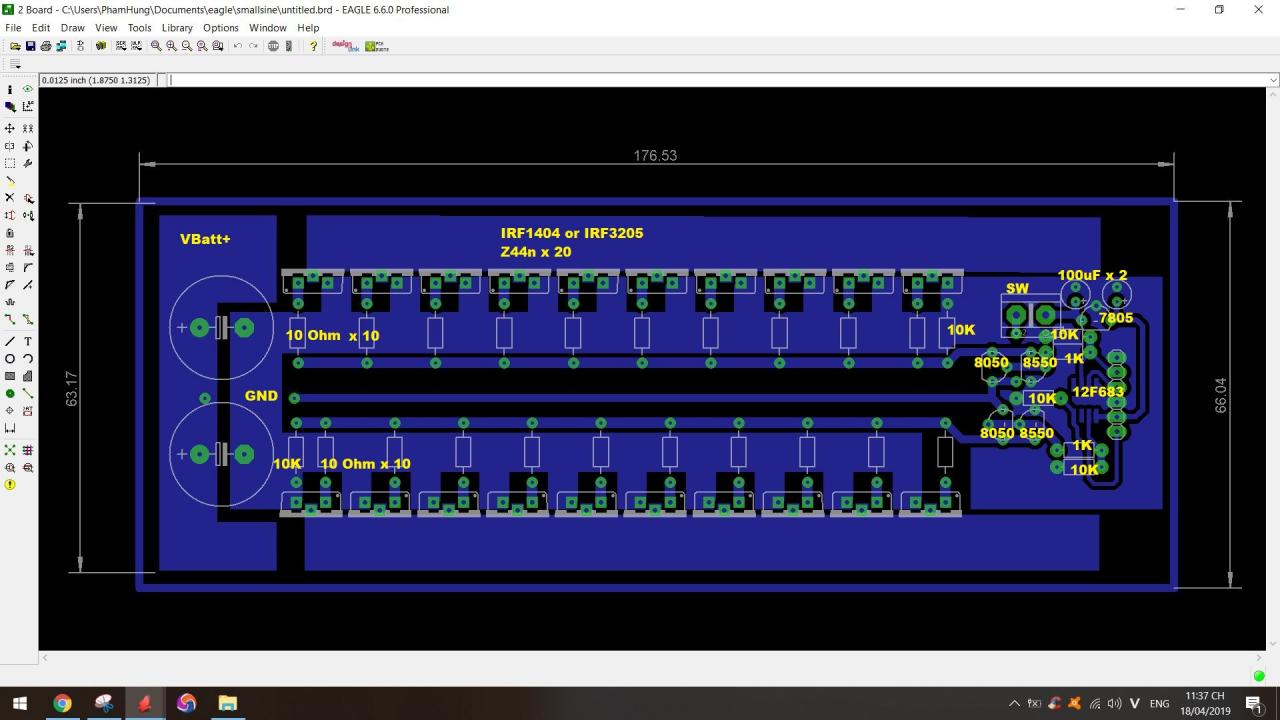Click the Undo arrow icon
Screen dimensions: 1280x720
click(x=237, y=46)
